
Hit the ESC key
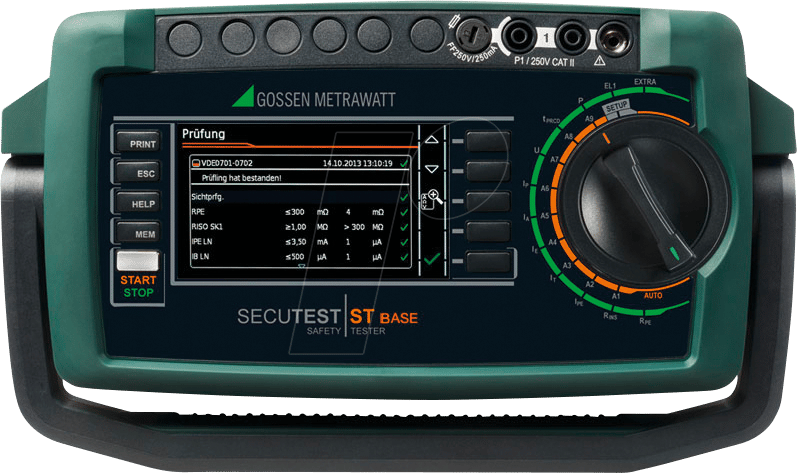tap(137, 173)
